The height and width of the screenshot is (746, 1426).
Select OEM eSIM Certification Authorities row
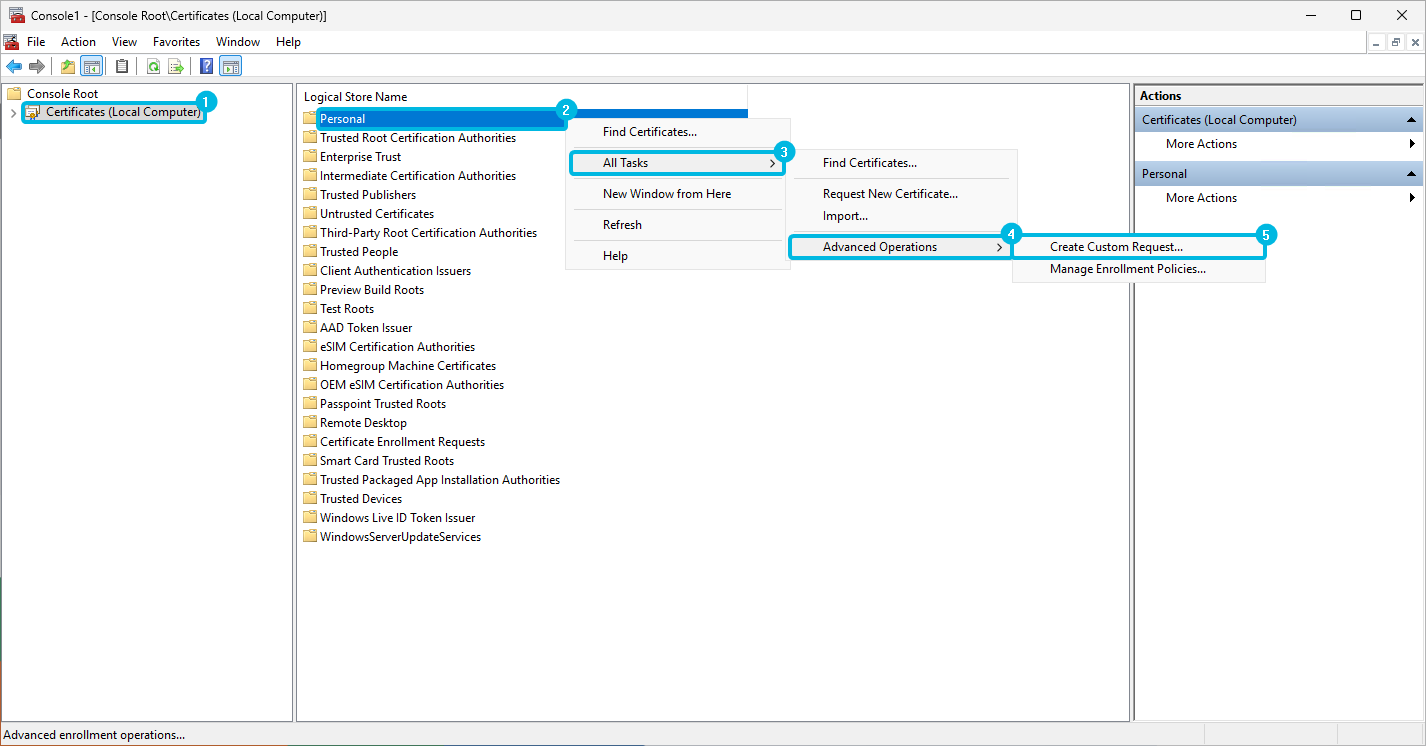tap(404, 385)
